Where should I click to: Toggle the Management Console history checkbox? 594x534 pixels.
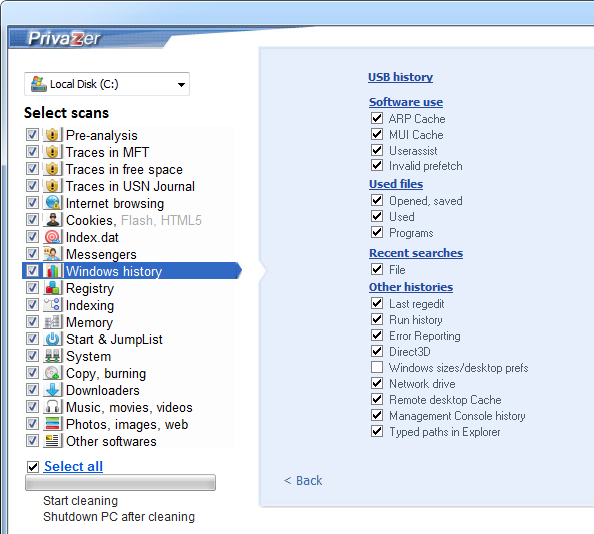377,415
